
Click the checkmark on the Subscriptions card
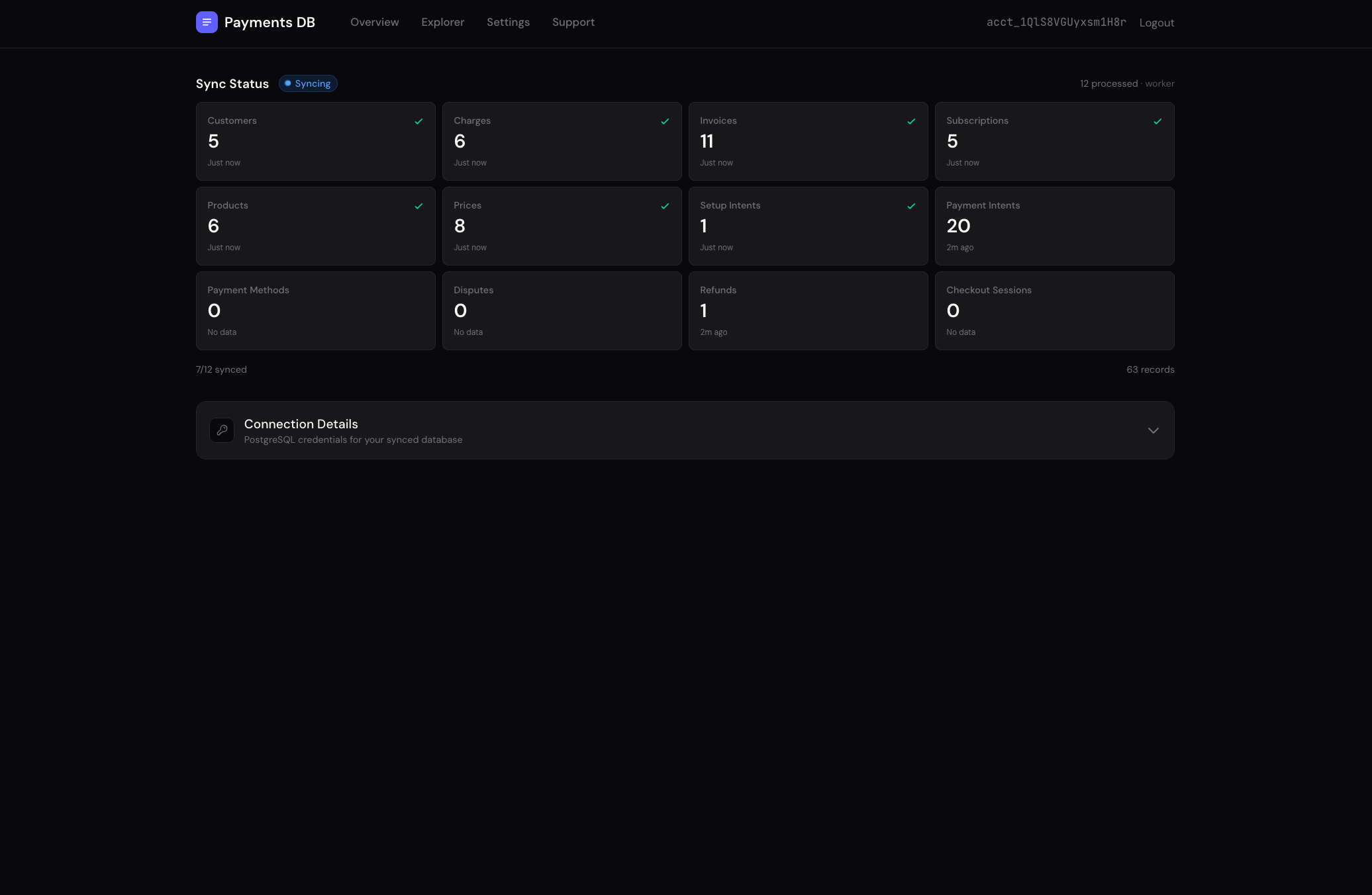1157,121
